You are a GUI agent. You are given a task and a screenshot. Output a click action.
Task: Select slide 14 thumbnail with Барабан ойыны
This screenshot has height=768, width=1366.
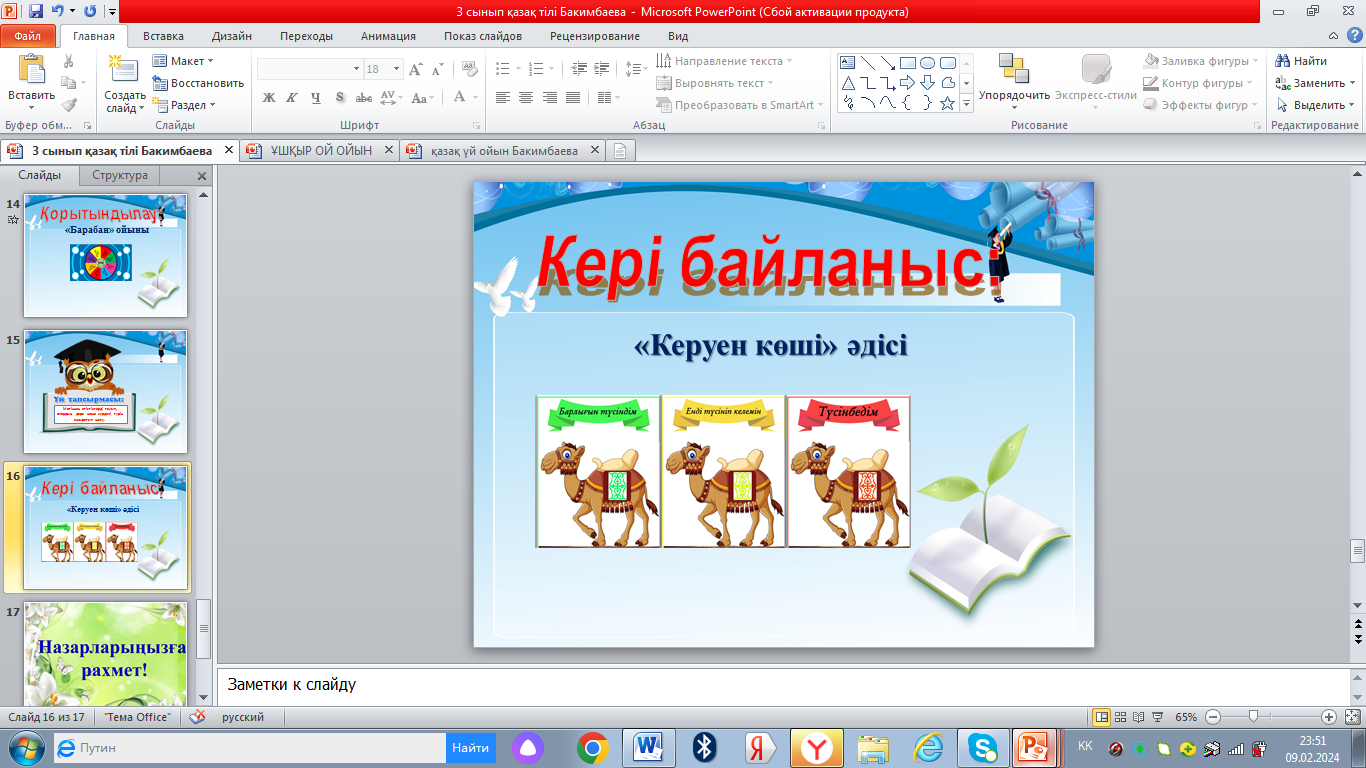[105, 255]
